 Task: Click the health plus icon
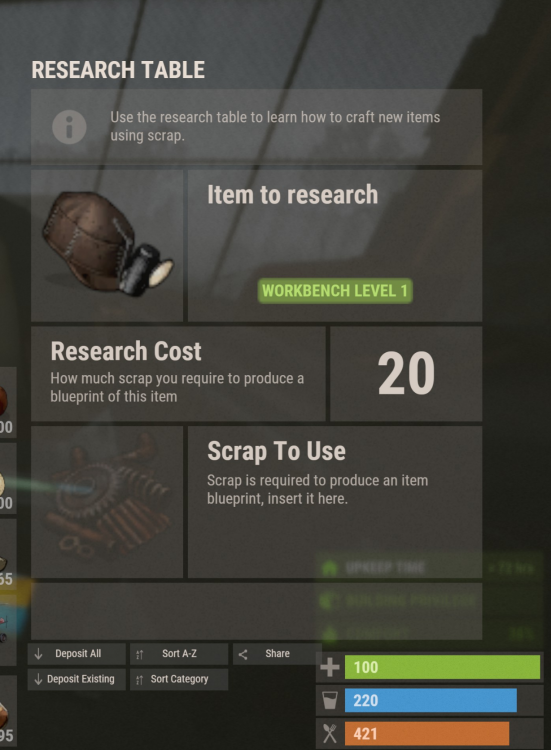[330, 667]
